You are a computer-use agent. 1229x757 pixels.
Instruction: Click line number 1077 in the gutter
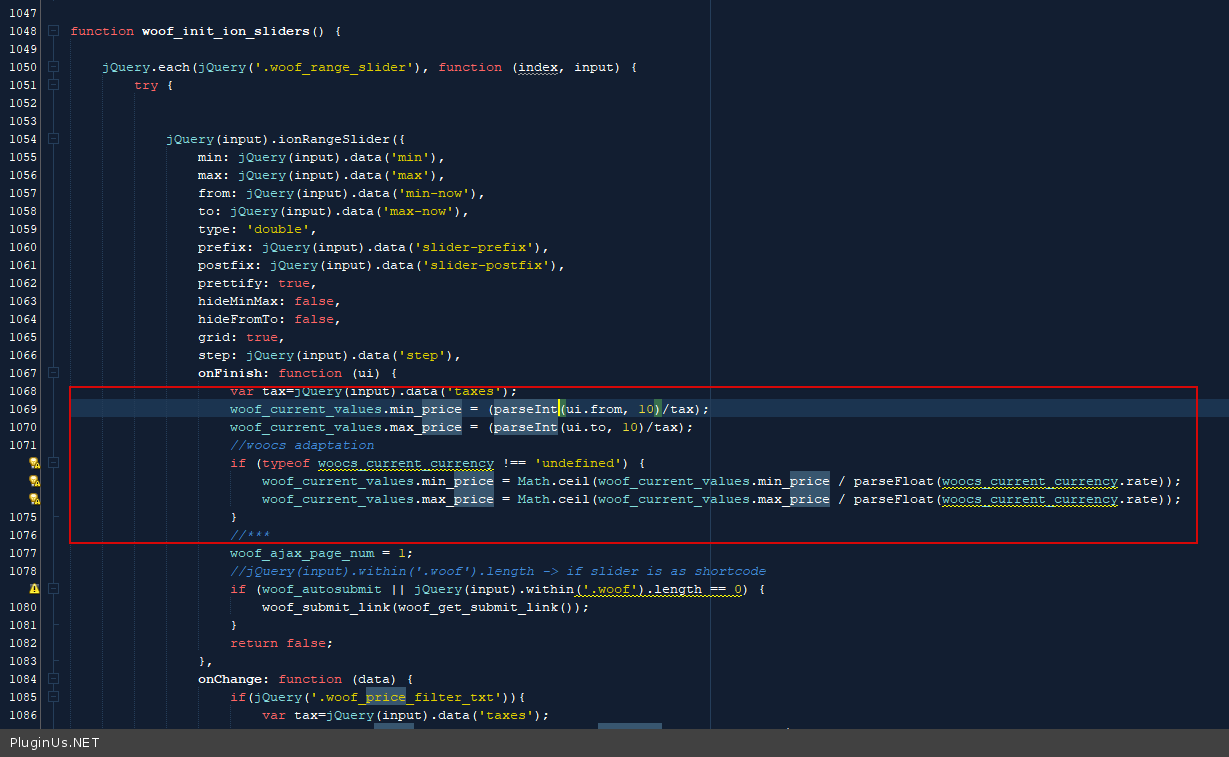pos(22,553)
